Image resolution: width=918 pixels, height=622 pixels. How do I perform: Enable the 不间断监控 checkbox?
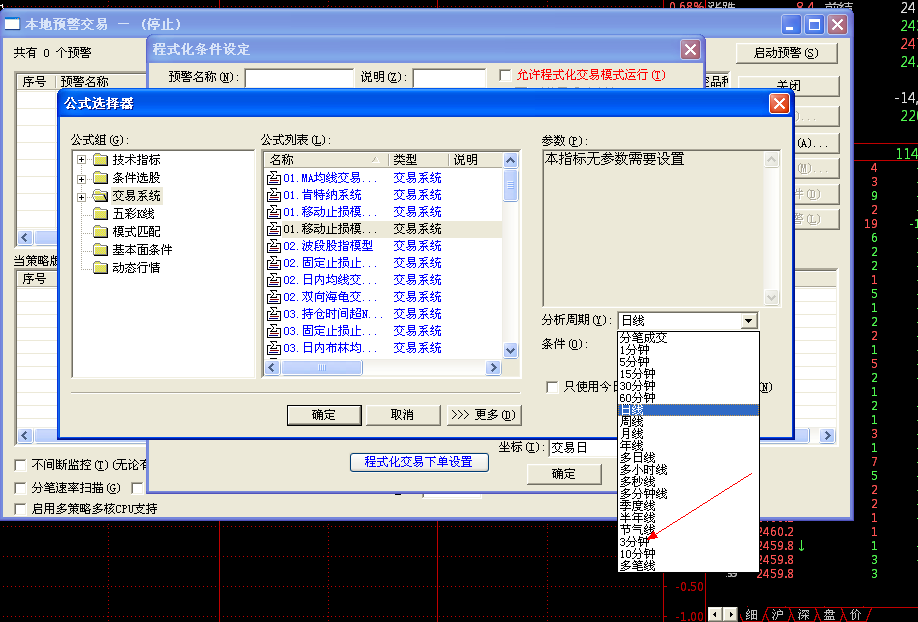(x=21, y=465)
